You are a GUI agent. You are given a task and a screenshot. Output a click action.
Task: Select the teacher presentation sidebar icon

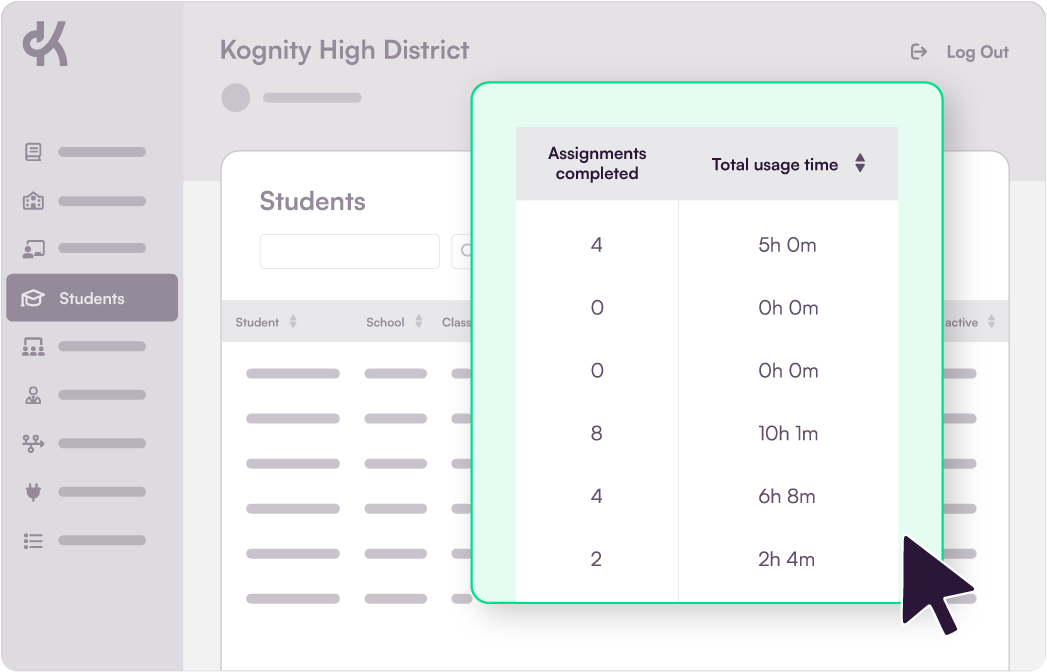33,249
